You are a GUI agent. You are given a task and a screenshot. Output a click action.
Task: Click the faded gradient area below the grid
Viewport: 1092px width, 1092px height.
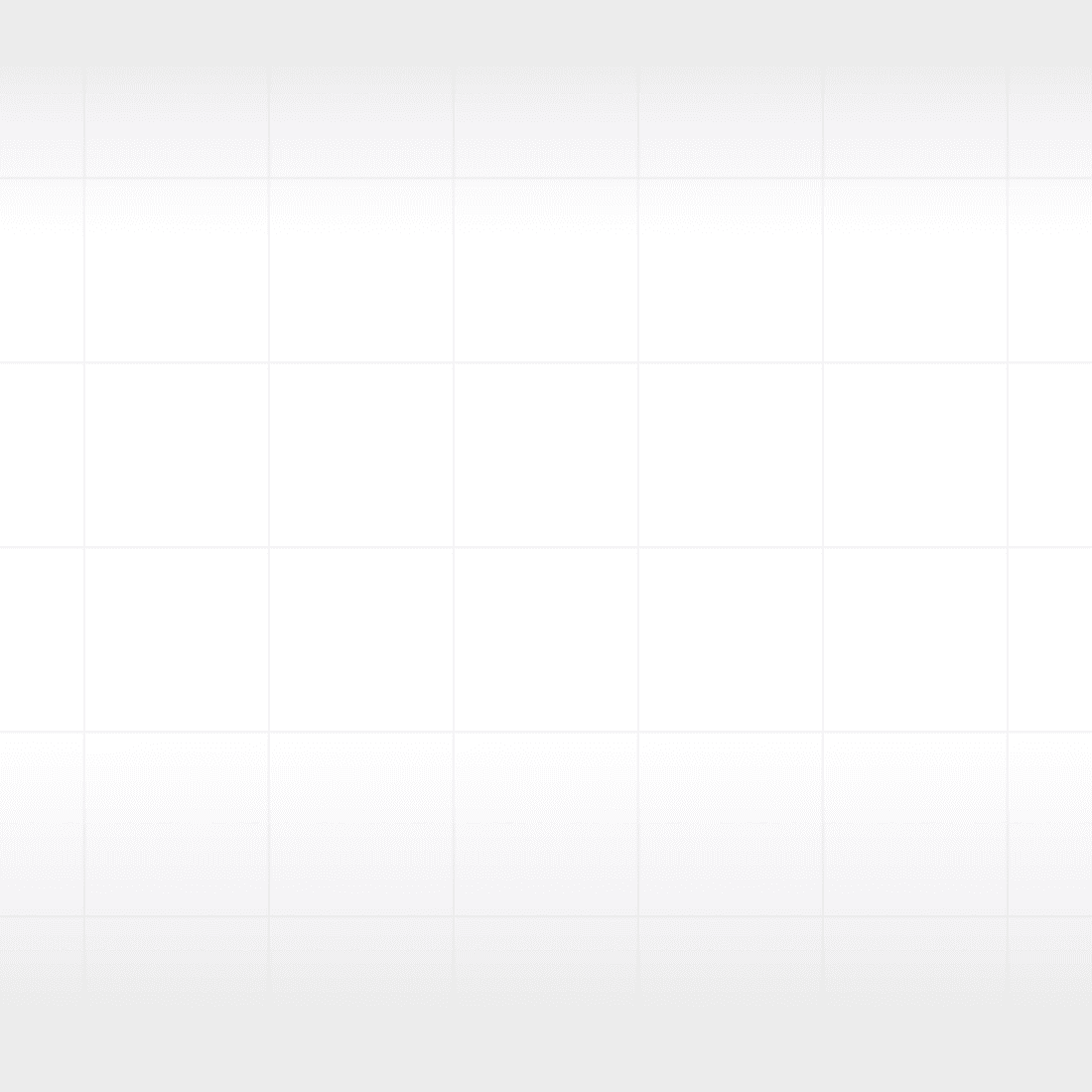point(546,1052)
